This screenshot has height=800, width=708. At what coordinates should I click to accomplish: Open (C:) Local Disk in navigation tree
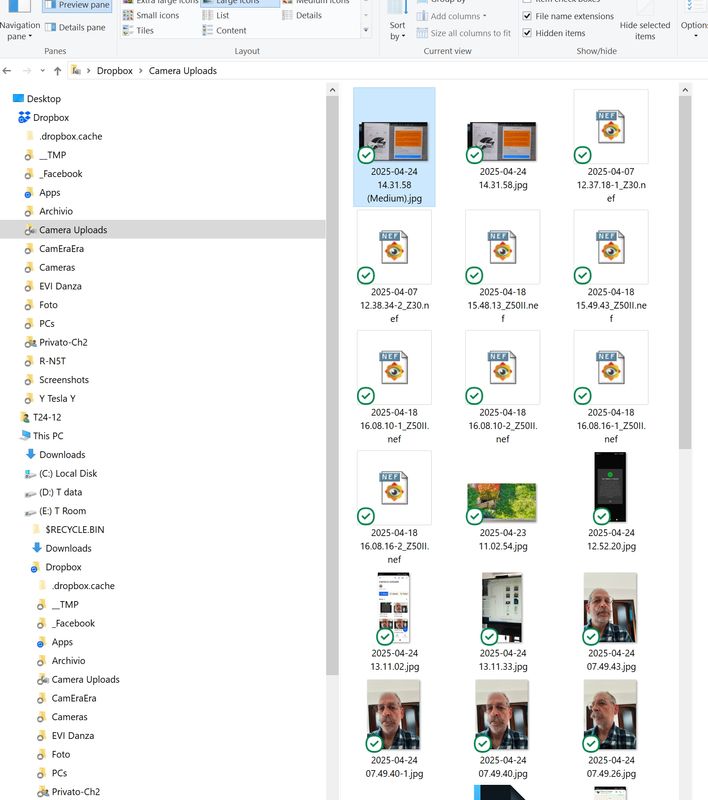coord(67,474)
